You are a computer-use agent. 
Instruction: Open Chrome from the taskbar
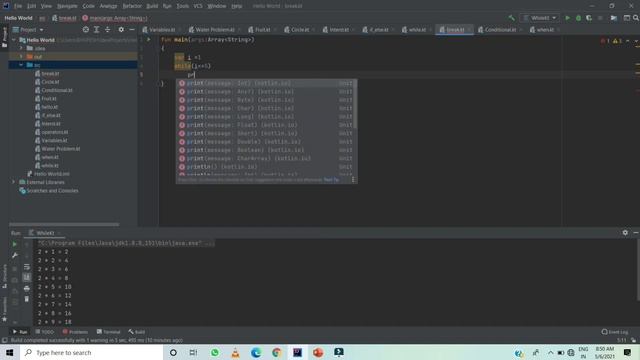(x=277, y=352)
